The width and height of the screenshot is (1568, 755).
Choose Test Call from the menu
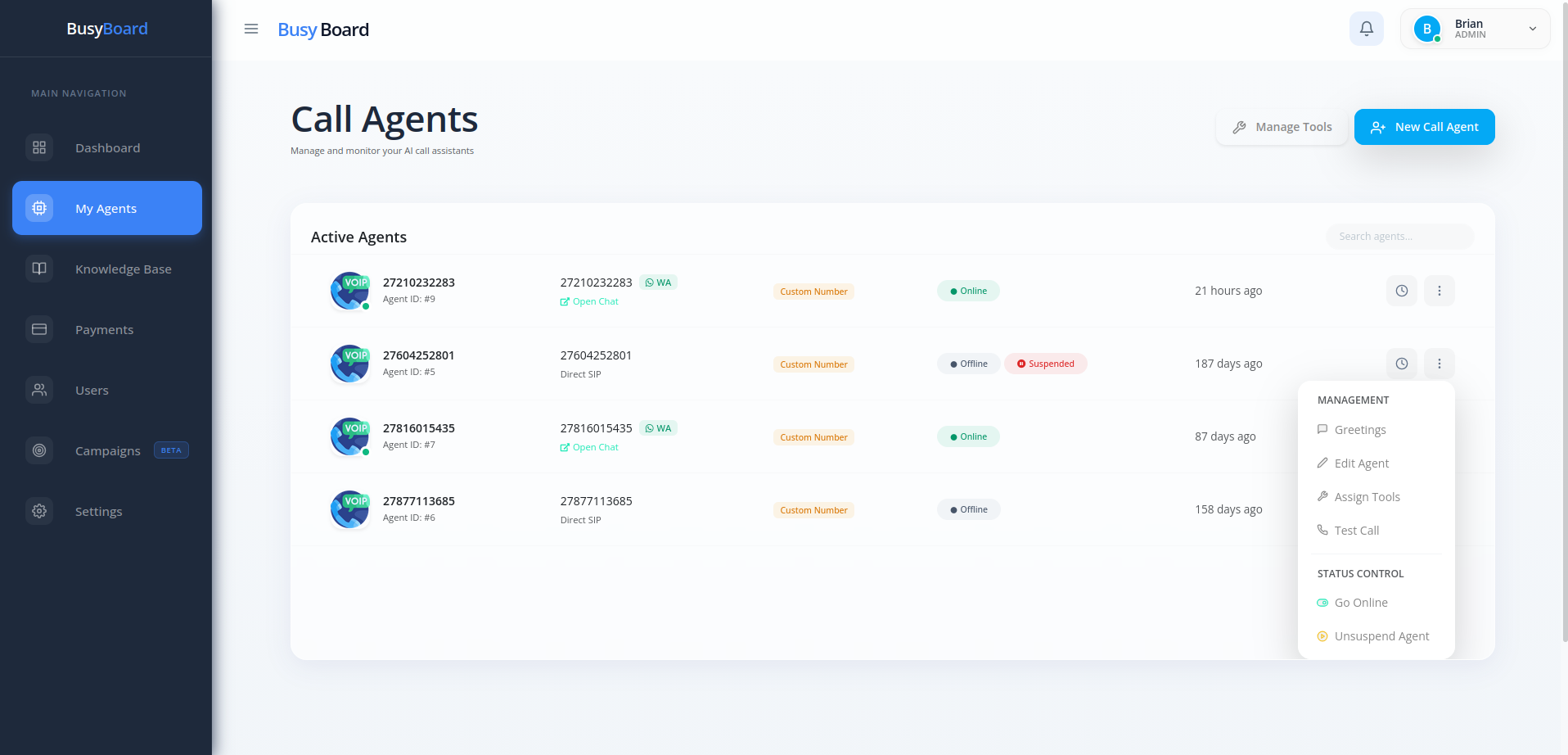(x=1356, y=530)
